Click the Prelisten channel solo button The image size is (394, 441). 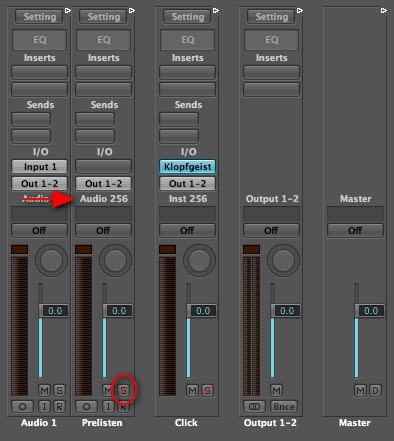124,390
